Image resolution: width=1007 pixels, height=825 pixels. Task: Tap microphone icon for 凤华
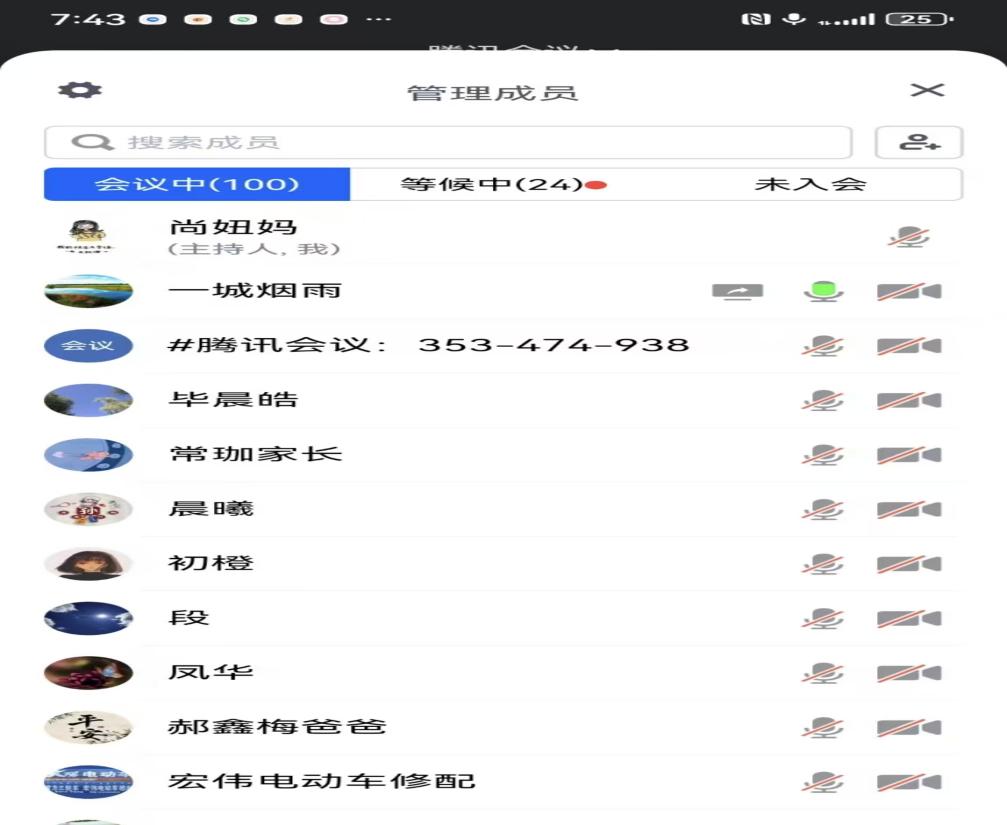tap(823, 673)
